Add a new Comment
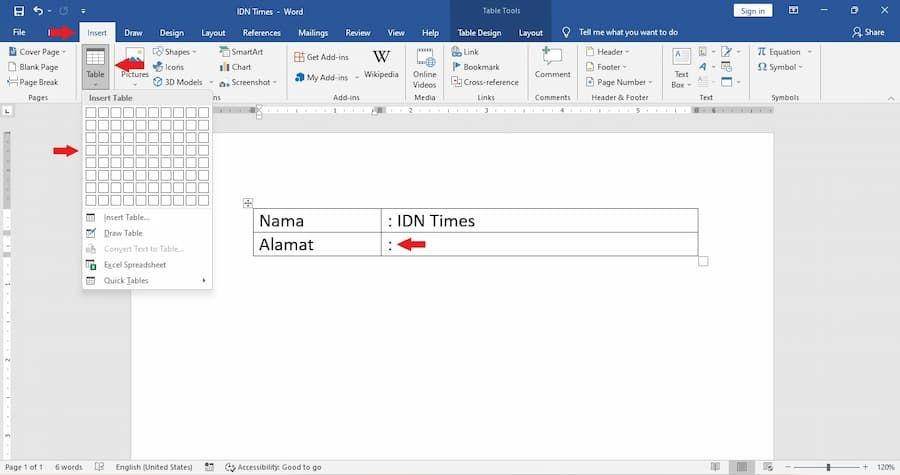Viewport: 900px width, 475px height. tap(552, 63)
